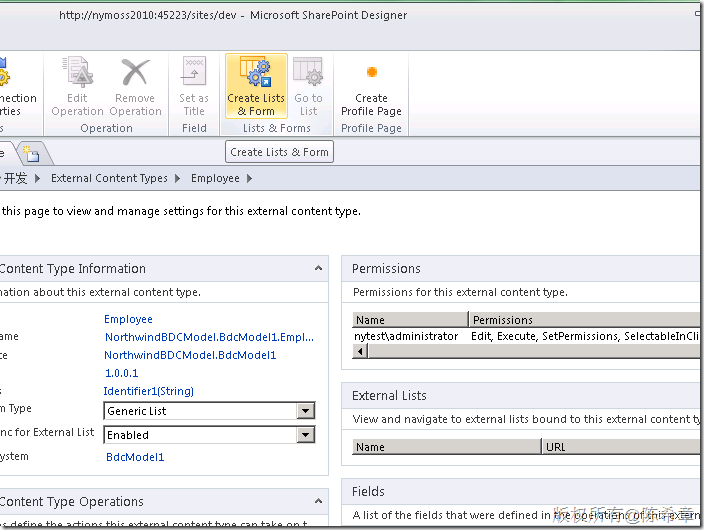Collapse the Content Type Information section
This screenshot has height=530, width=704.
point(318,268)
